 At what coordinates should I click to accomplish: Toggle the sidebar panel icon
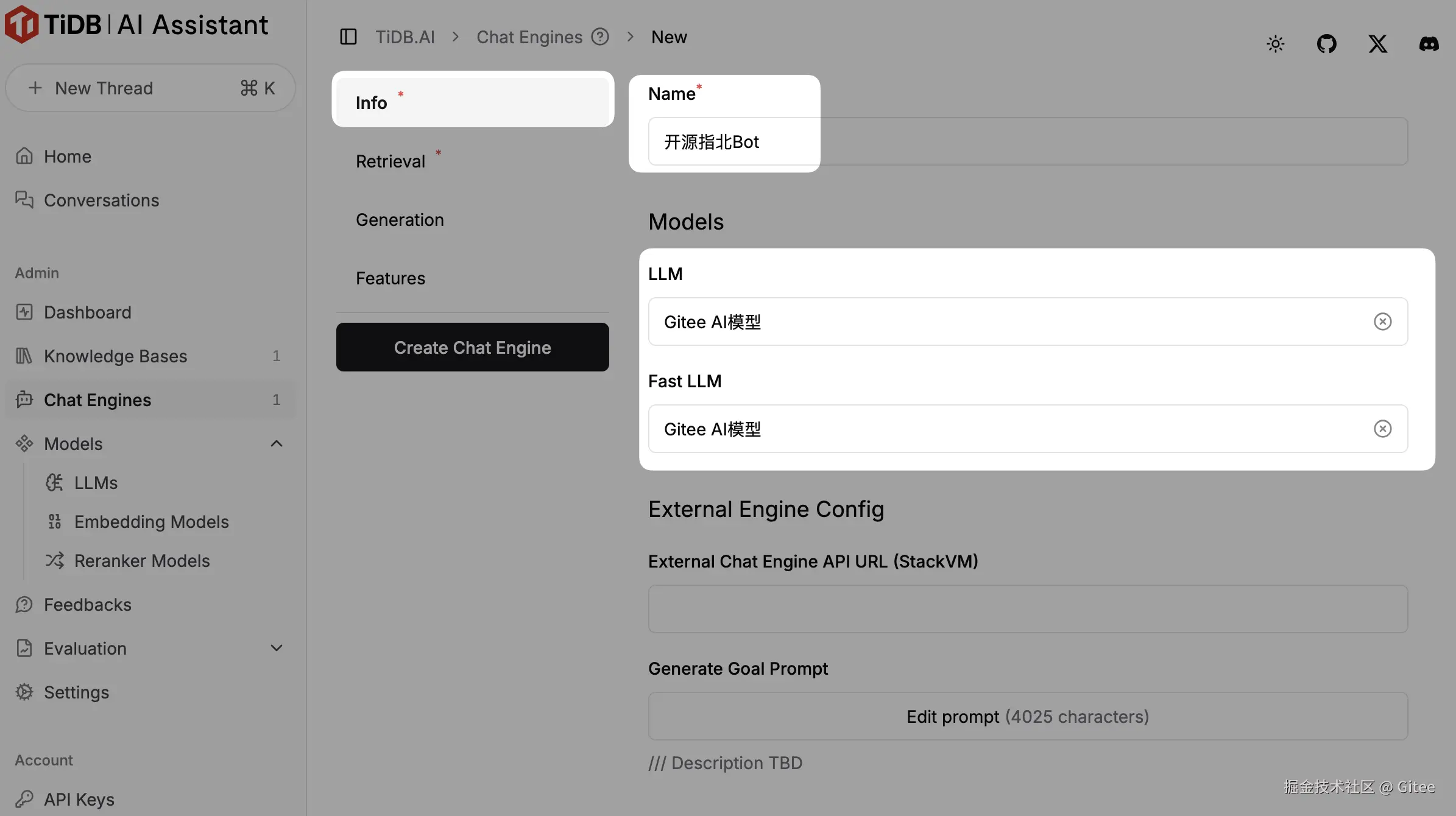(x=348, y=37)
